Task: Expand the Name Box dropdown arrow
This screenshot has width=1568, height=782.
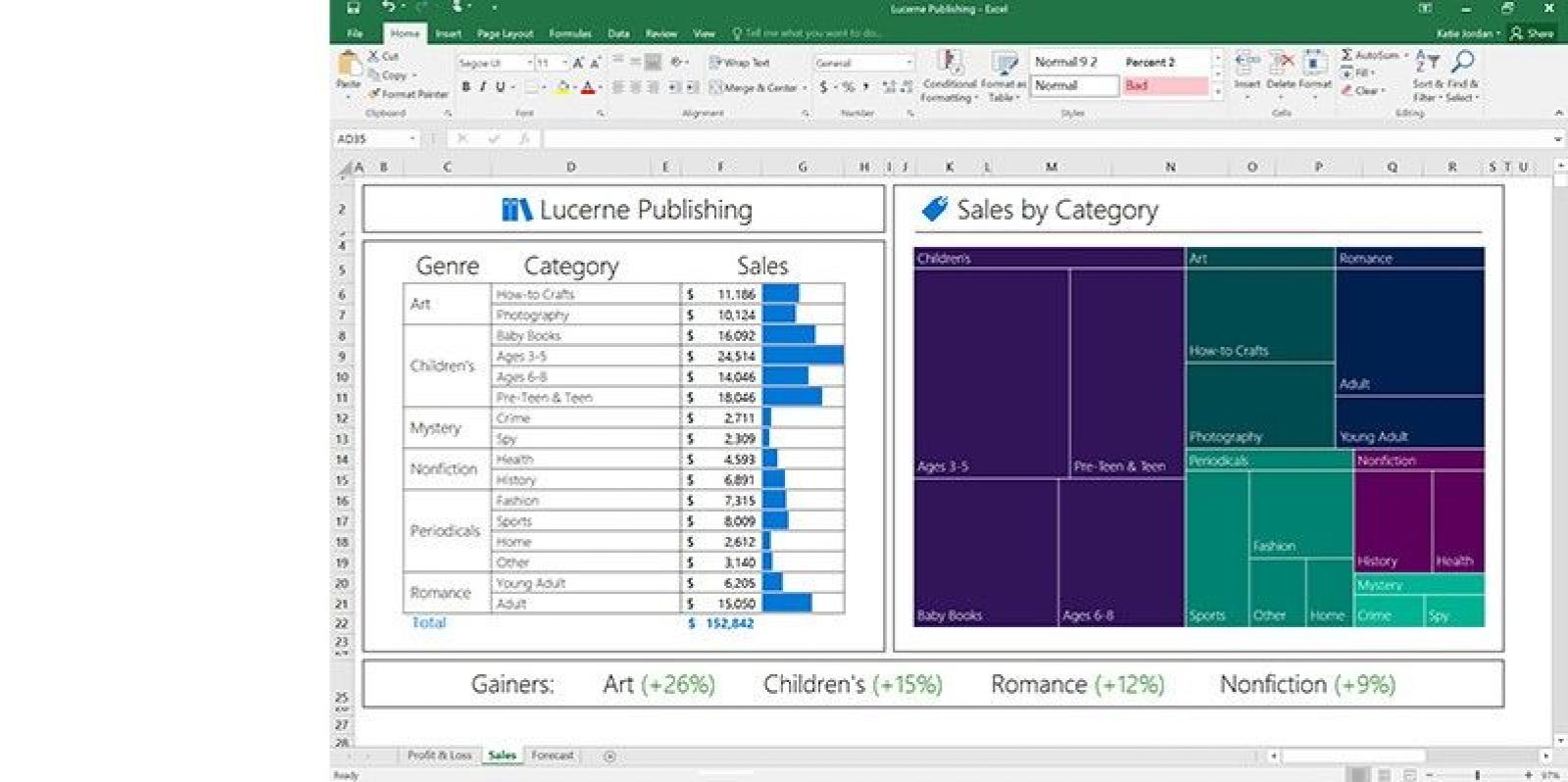Action: tap(413, 139)
